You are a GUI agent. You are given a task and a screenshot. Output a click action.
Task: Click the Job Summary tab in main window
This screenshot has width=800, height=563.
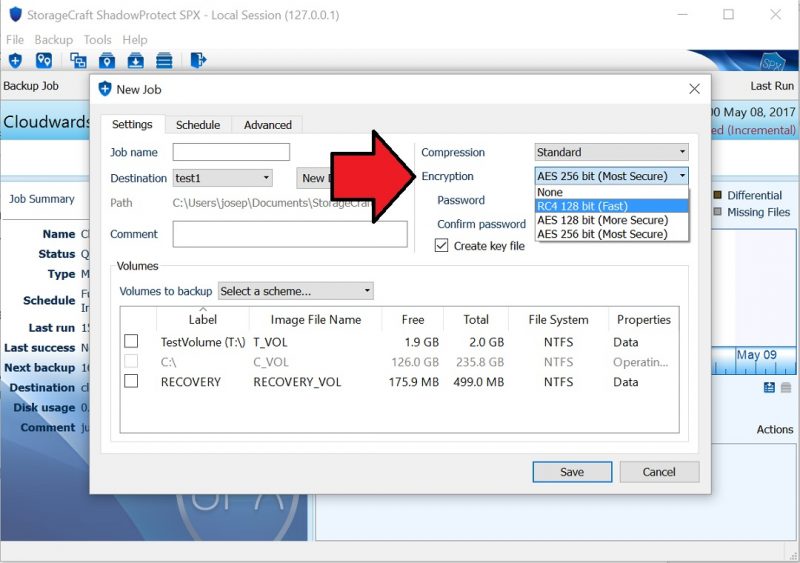point(42,199)
